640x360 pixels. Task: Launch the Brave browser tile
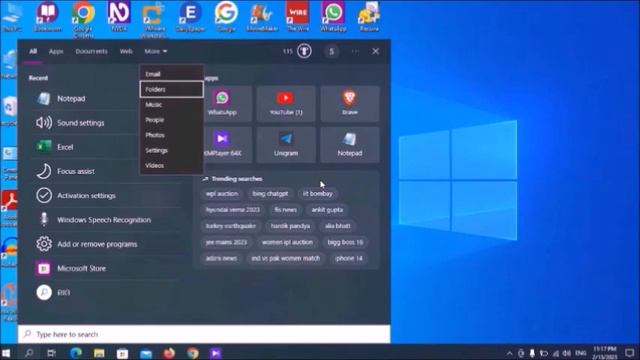(350, 103)
